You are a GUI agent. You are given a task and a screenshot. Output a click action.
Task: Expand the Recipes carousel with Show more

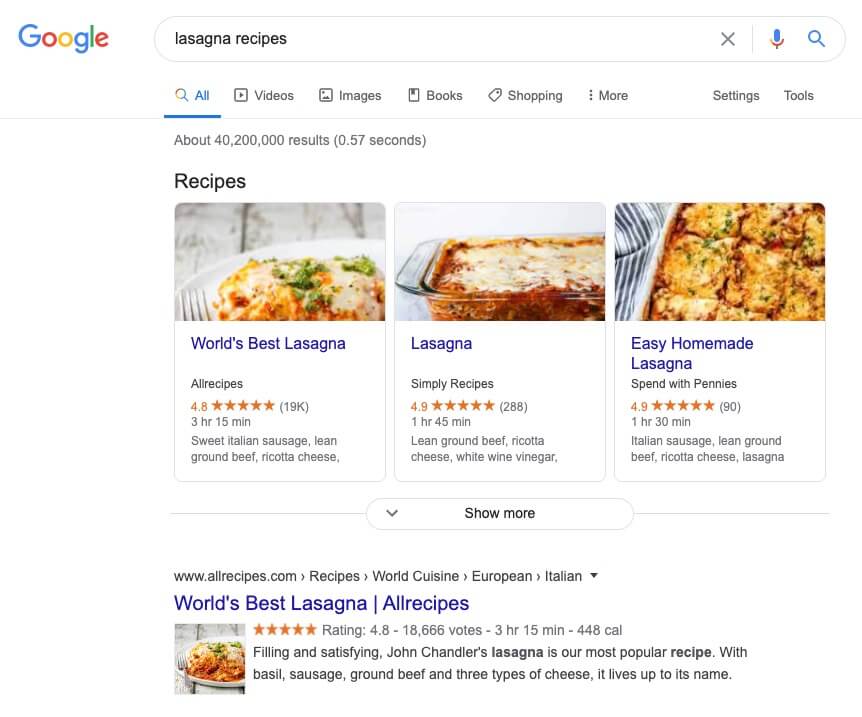click(x=499, y=513)
